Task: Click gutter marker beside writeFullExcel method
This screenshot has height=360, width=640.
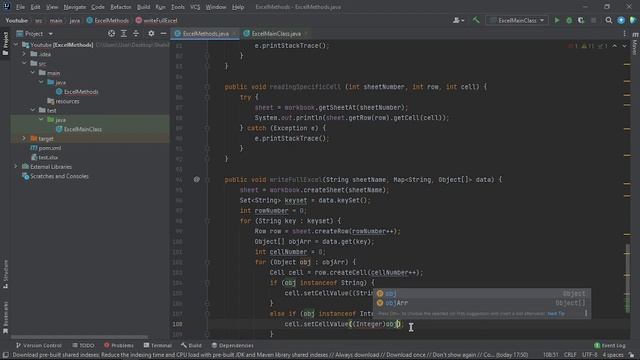Action: [197, 179]
